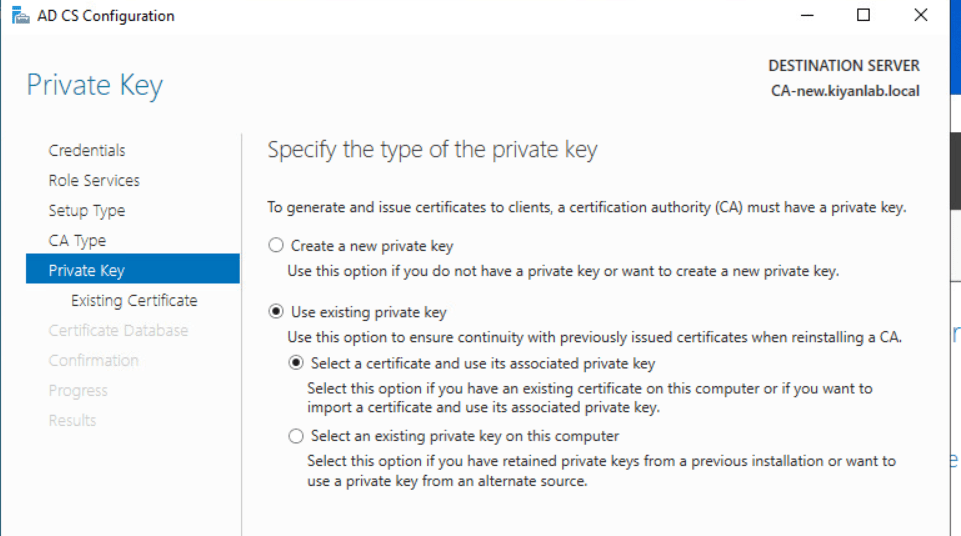
Task: Switch to the CA Type page
Action: coord(77,240)
